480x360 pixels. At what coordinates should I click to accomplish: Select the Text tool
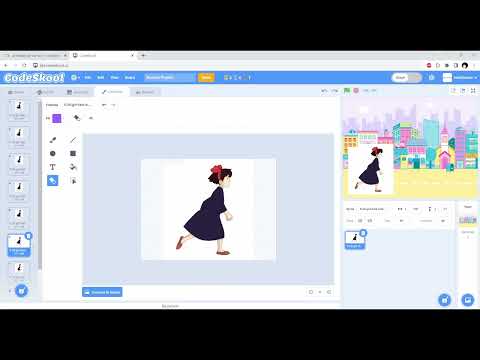coord(53,167)
